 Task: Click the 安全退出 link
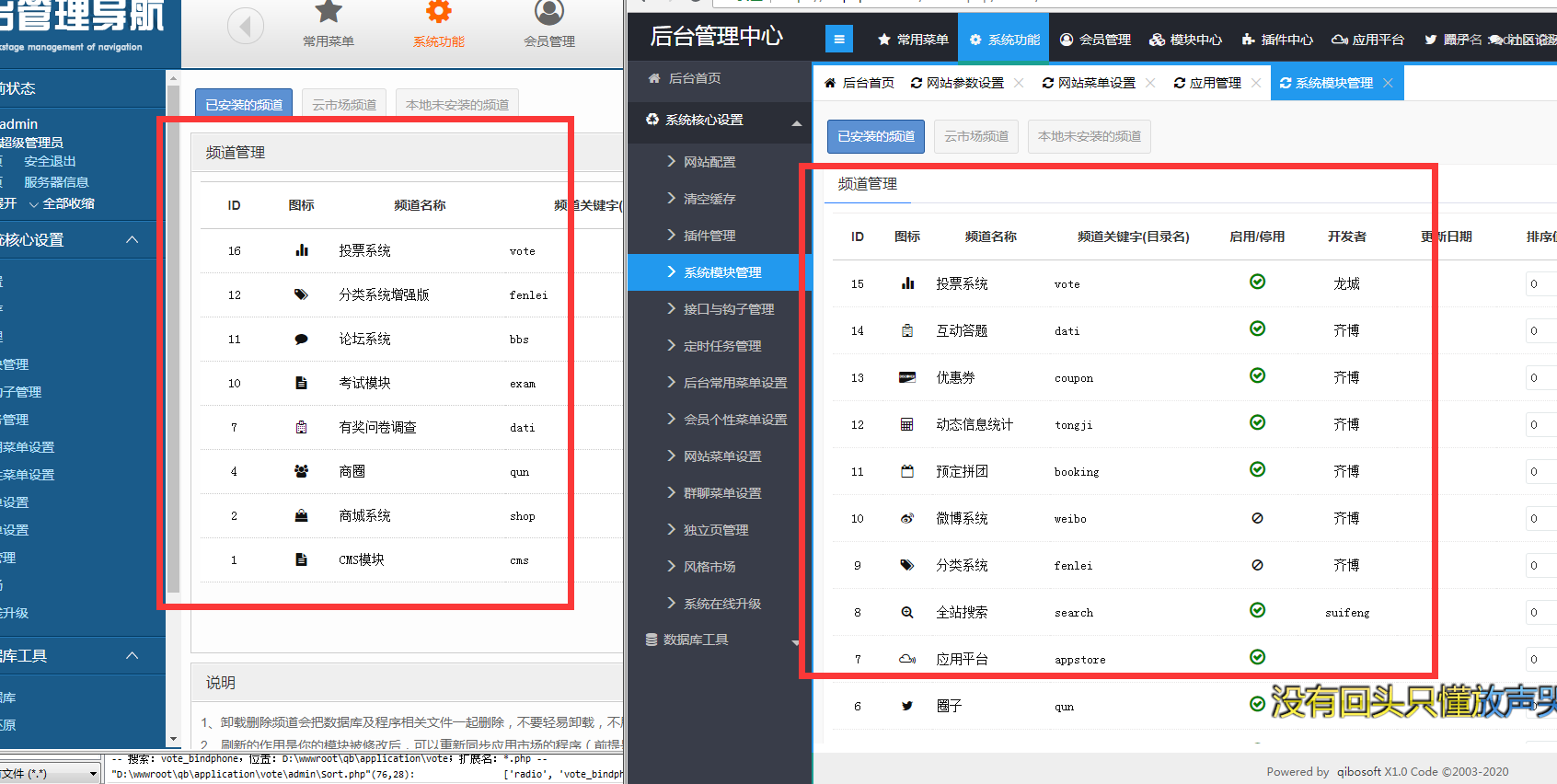point(50,161)
